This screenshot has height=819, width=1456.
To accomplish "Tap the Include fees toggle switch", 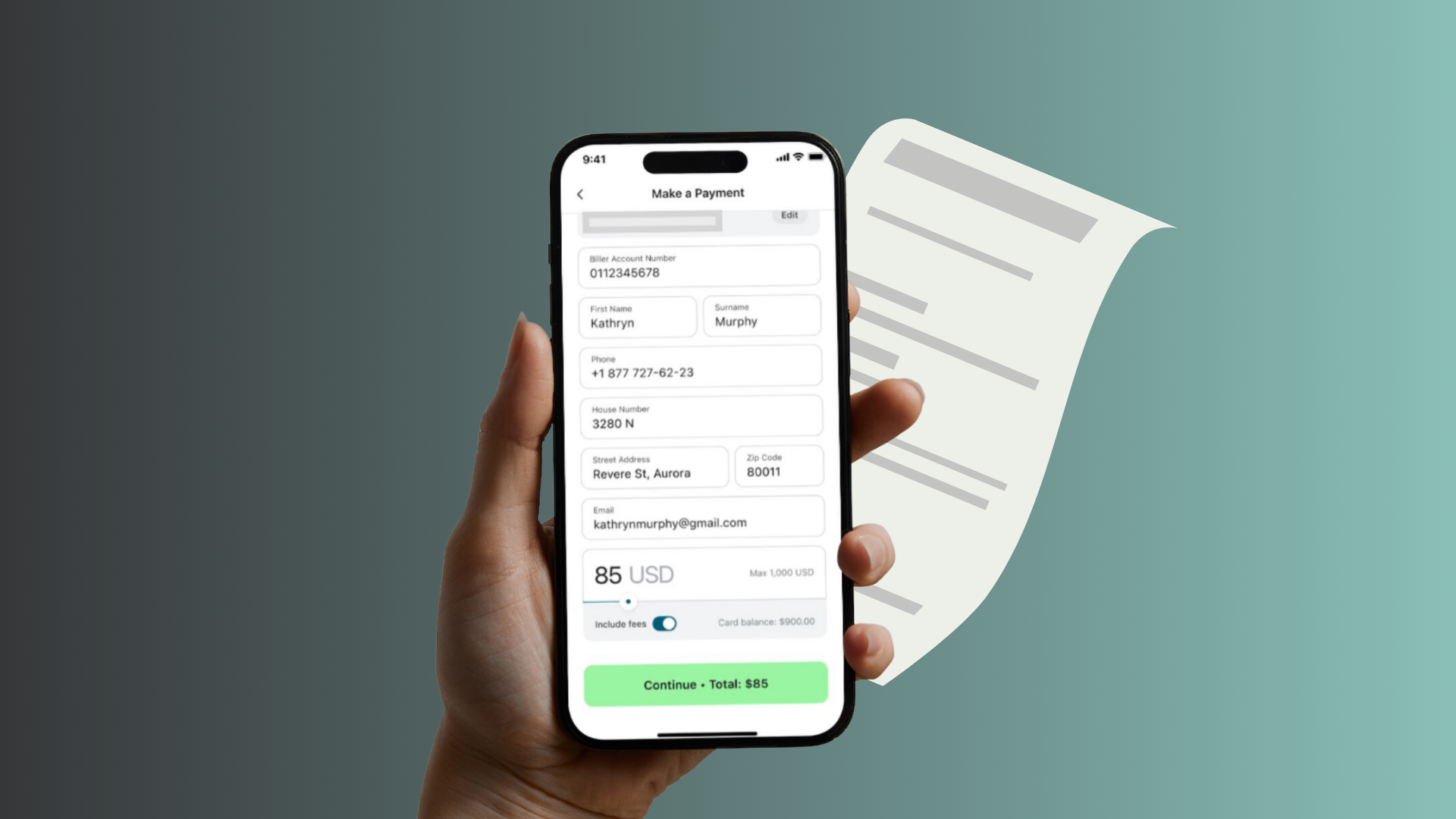I will click(665, 623).
